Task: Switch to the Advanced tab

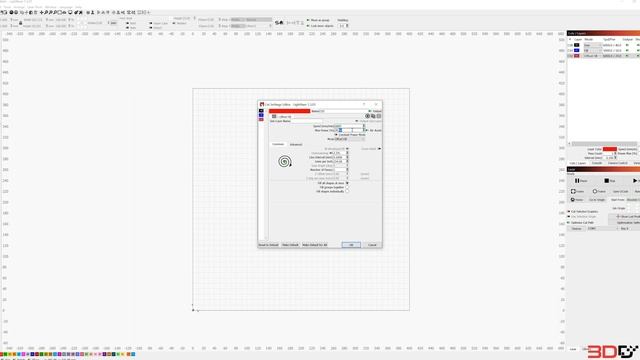Action: pos(296,144)
